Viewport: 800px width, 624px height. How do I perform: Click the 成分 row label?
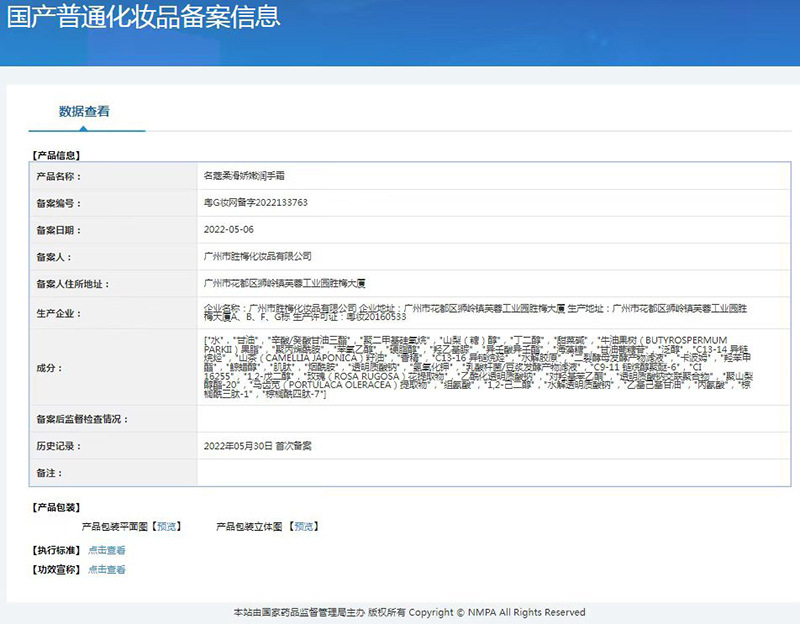(x=49, y=368)
